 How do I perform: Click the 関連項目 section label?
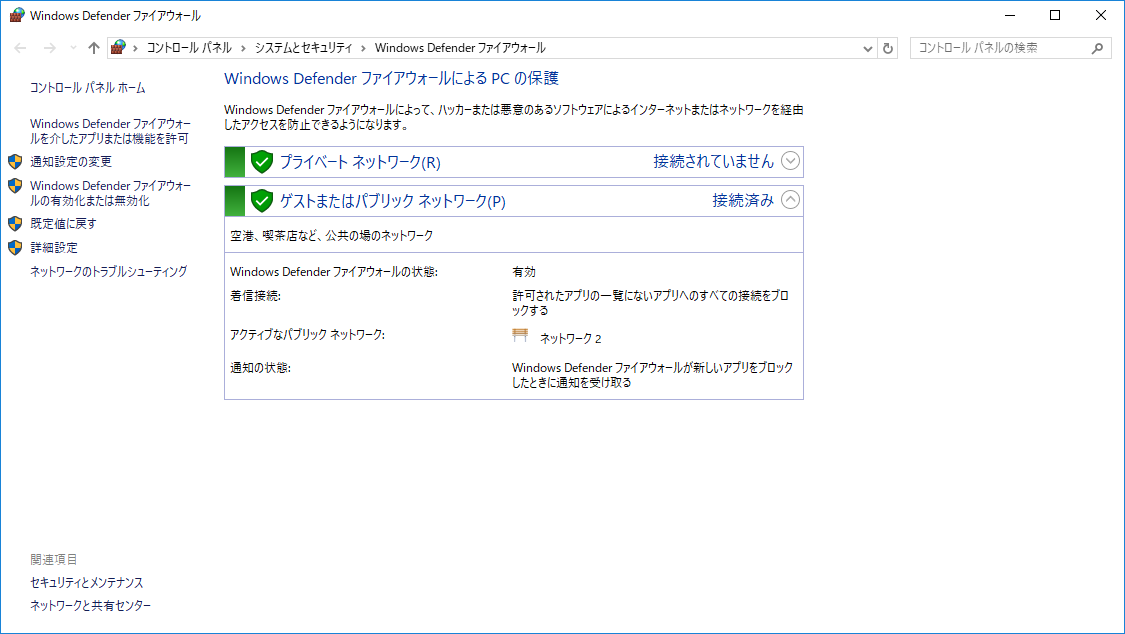pos(54,559)
